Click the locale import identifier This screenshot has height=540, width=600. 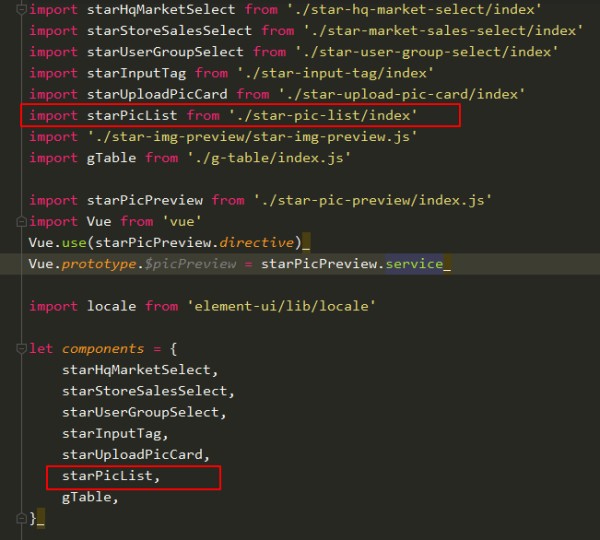coord(111,306)
